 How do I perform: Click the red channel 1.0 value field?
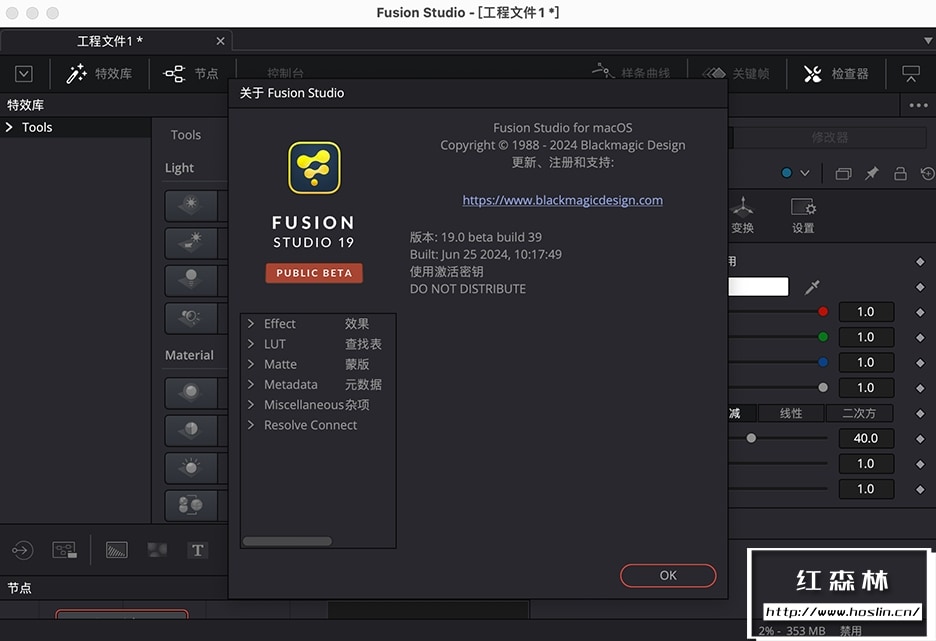coord(866,312)
